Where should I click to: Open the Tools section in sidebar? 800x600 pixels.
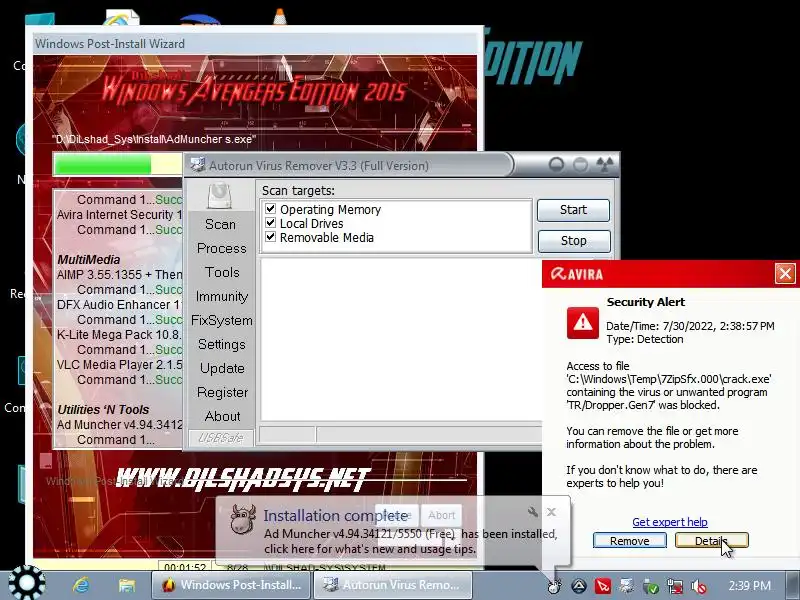point(222,272)
